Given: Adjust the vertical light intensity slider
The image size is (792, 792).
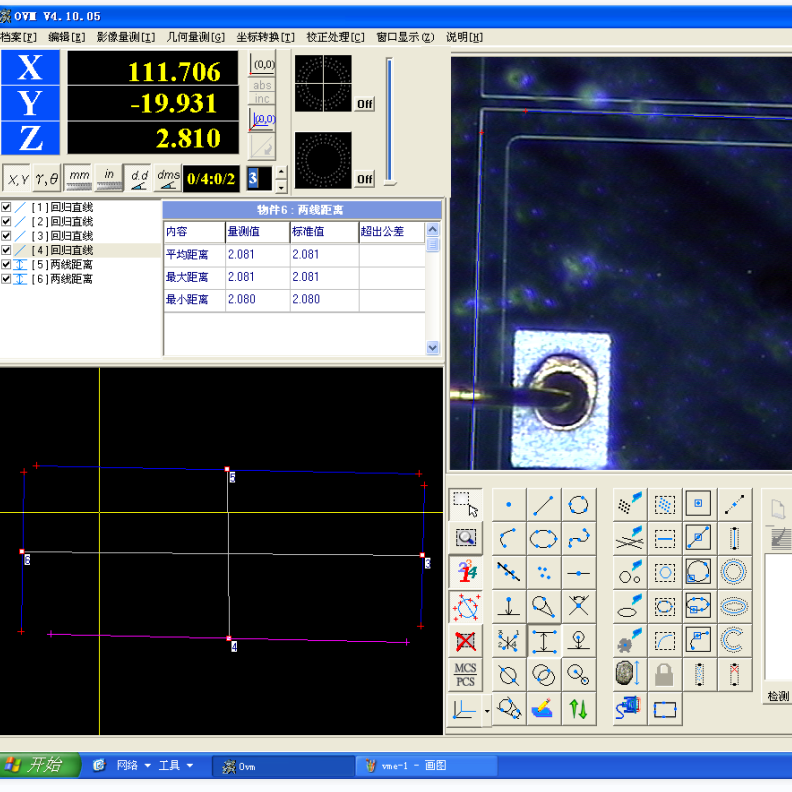Looking at the screenshot, I should point(390,120).
